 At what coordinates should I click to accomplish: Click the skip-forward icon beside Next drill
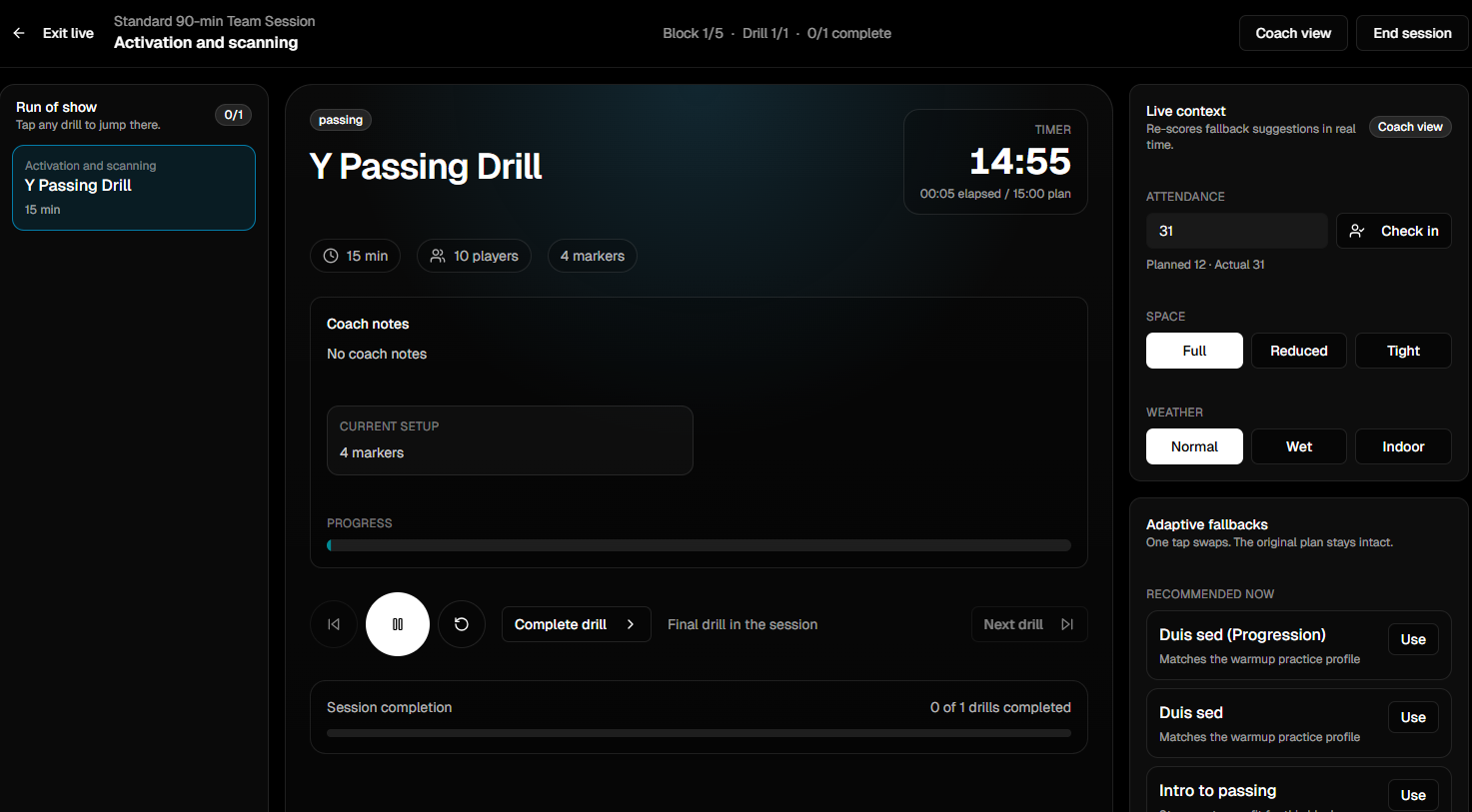click(x=1065, y=623)
